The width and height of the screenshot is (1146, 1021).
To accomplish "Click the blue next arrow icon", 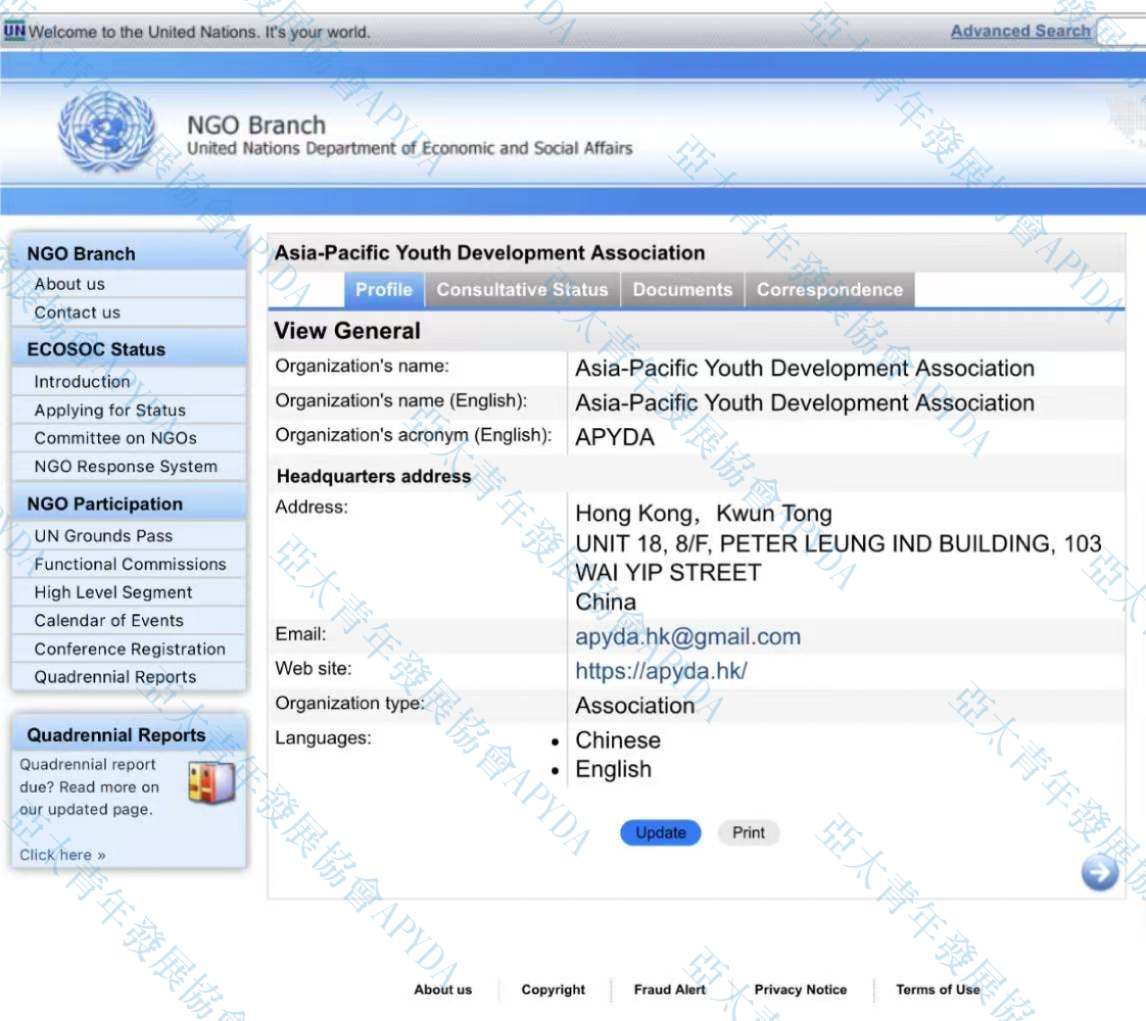I will 1099,872.
